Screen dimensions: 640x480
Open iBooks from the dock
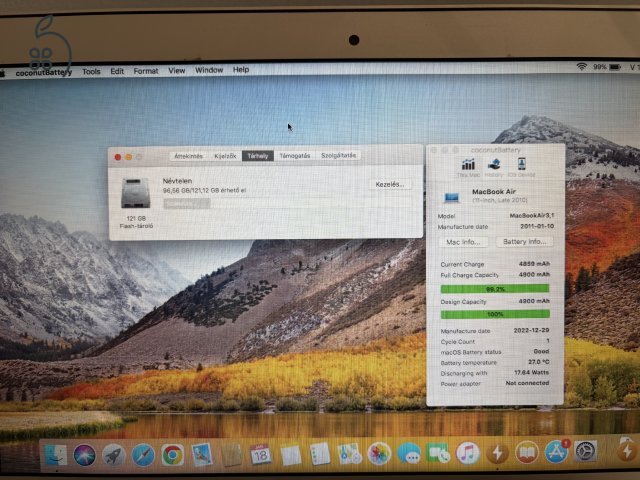[527, 452]
